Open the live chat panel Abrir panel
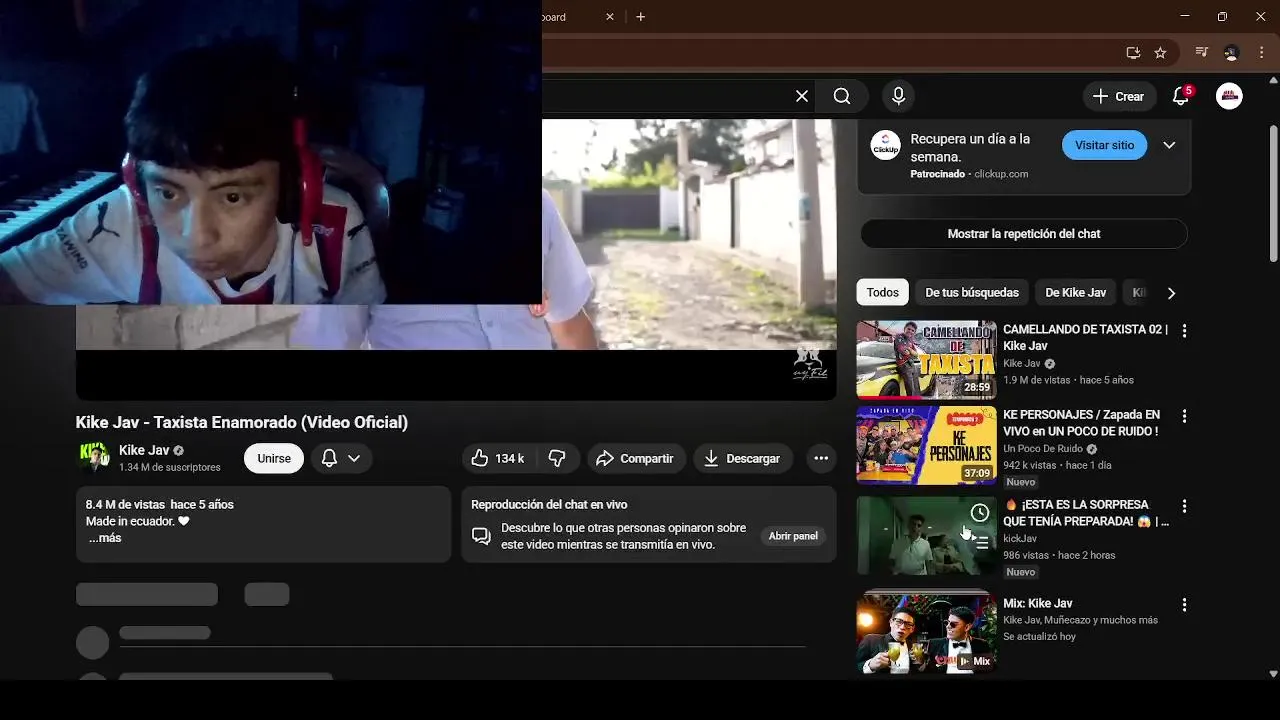This screenshot has height=720, width=1280. click(x=793, y=536)
